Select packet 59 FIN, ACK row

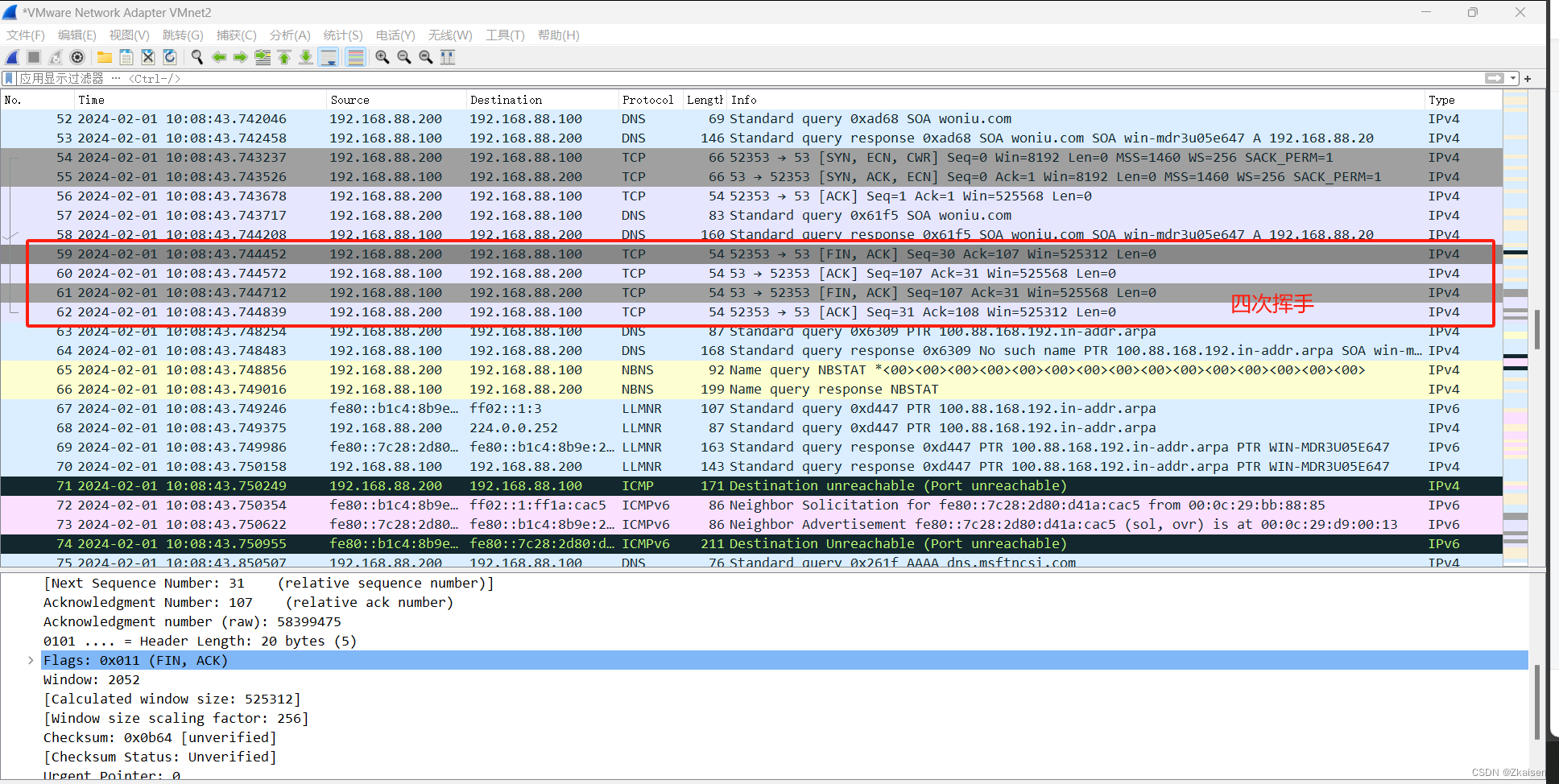[x=751, y=254]
